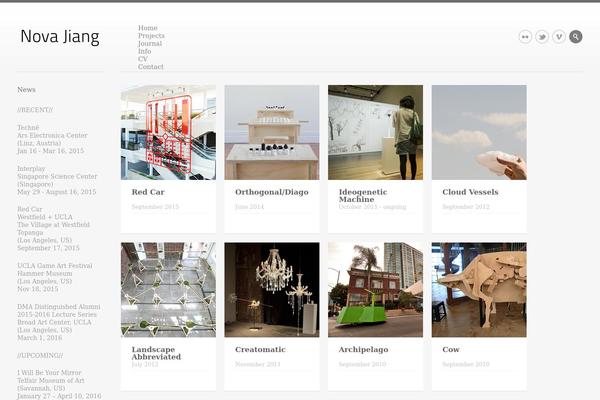Open the Twitter social icon
The height and width of the screenshot is (400, 600).
pos(542,37)
